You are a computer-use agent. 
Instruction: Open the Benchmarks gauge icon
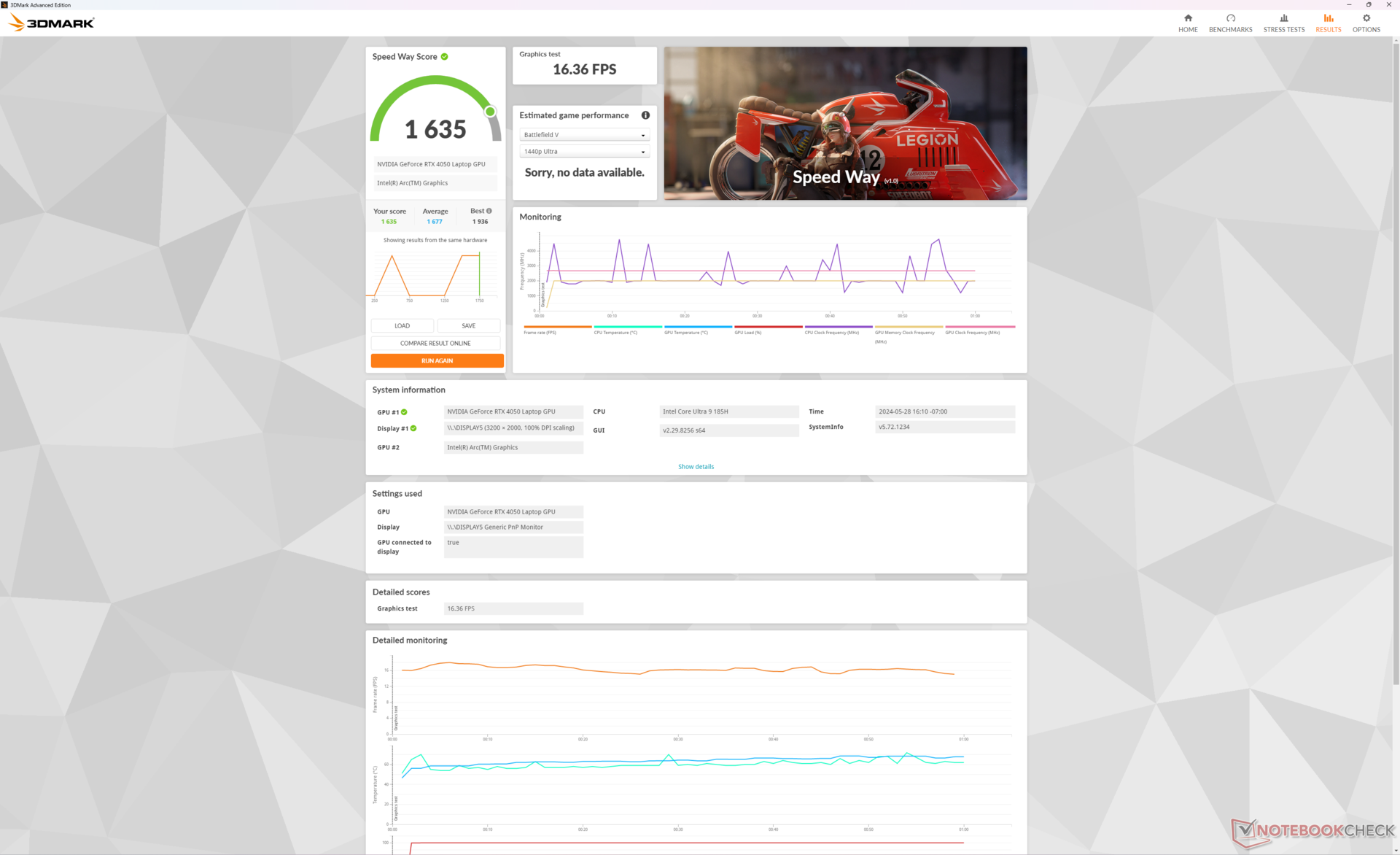(x=1230, y=18)
